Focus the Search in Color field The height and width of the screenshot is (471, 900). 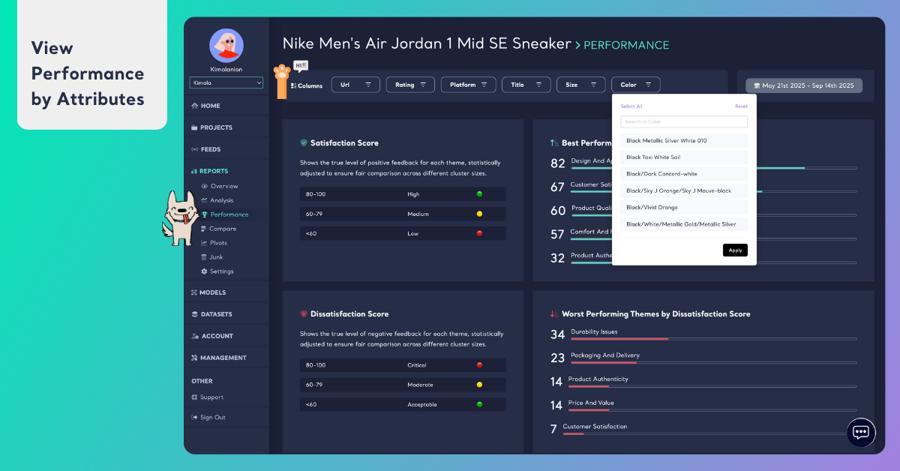[x=684, y=122]
